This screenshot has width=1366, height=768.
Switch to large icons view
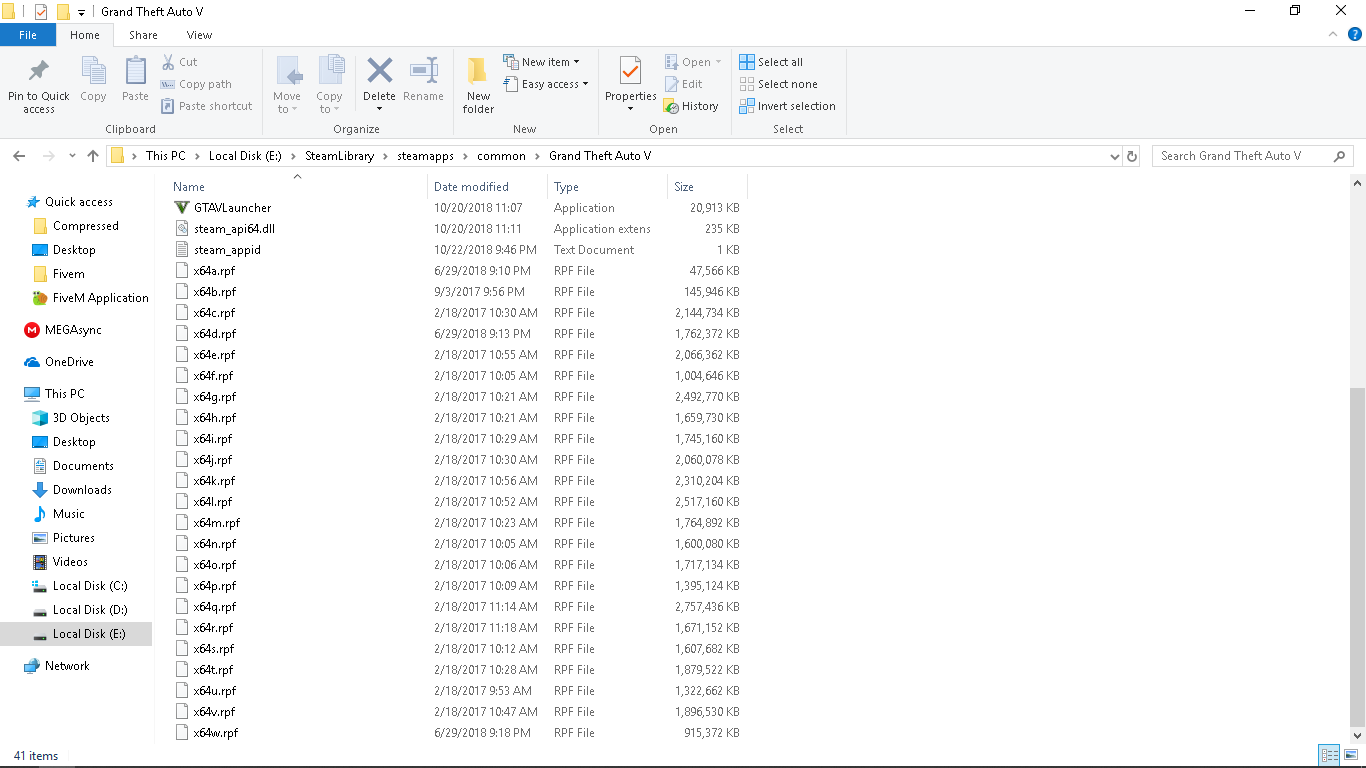[1351, 755]
